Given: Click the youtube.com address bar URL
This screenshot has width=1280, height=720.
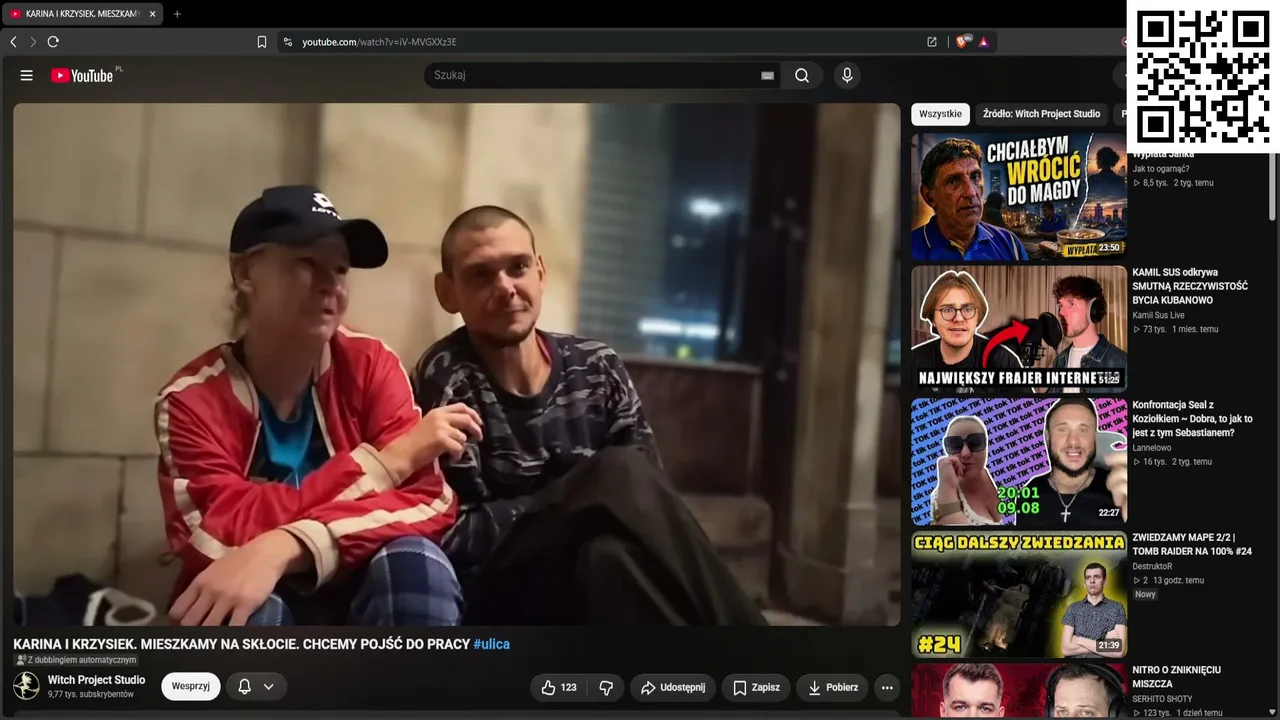Looking at the screenshot, I should 380,42.
